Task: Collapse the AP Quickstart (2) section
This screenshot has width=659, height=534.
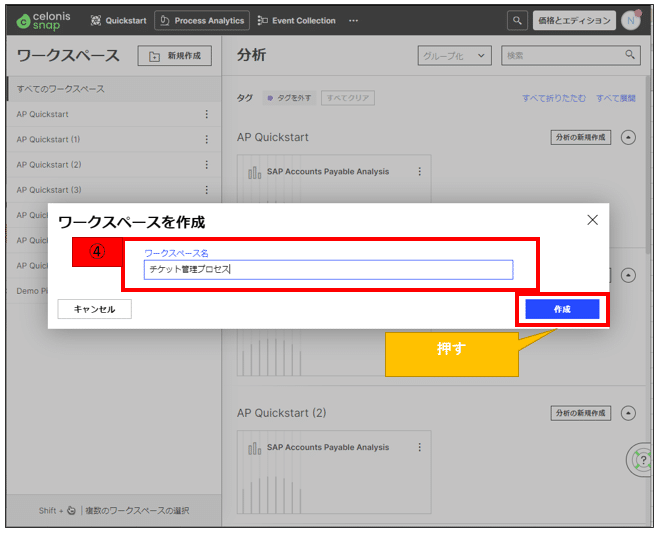Action: coord(628,413)
